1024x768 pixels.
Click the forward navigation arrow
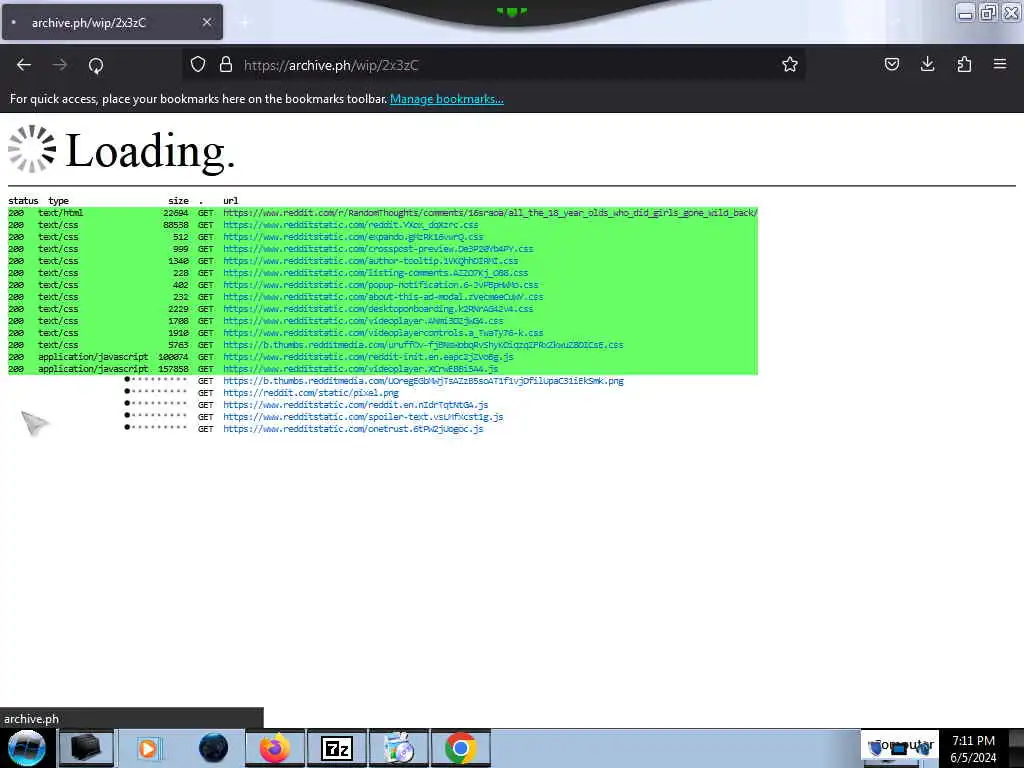coord(59,65)
